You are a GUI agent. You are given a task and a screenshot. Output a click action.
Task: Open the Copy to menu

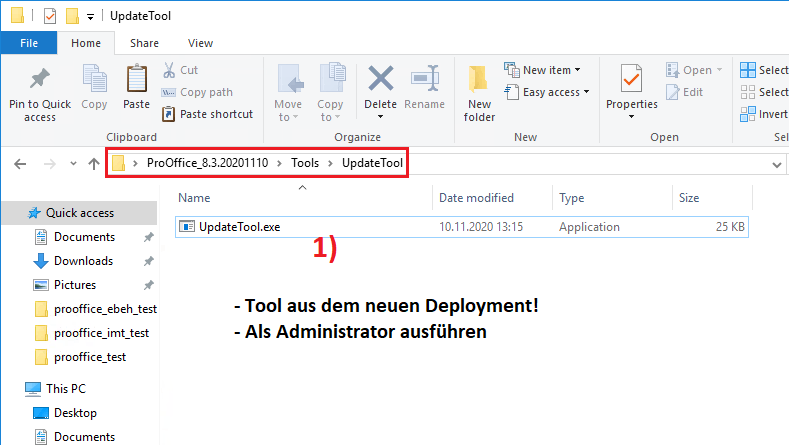[330, 94]
